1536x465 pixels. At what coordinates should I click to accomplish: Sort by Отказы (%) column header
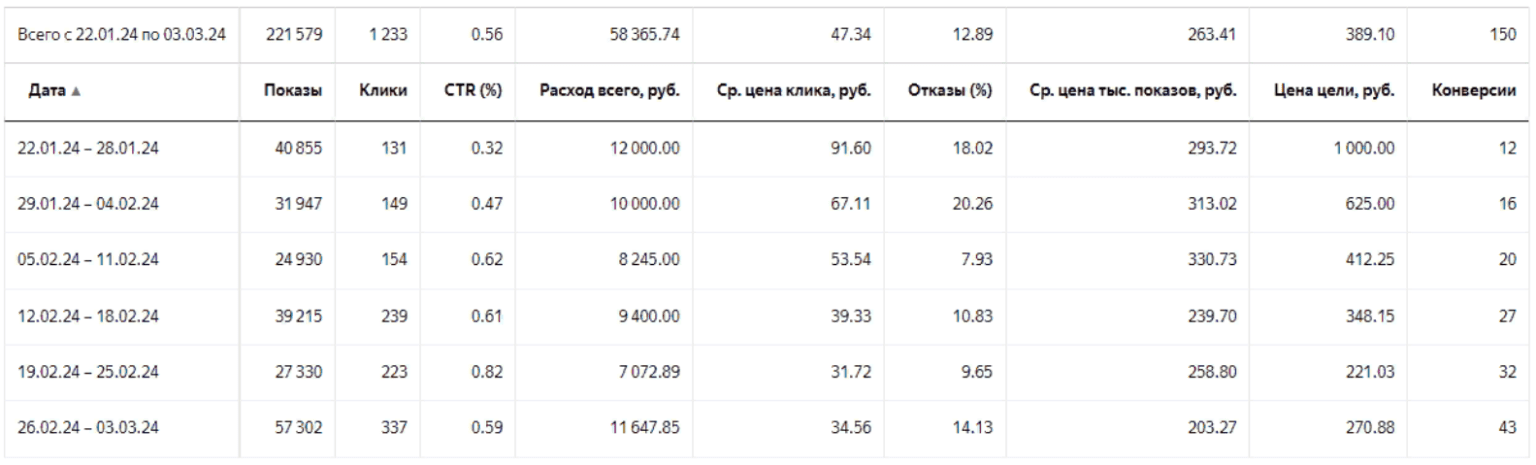[951, 92]
